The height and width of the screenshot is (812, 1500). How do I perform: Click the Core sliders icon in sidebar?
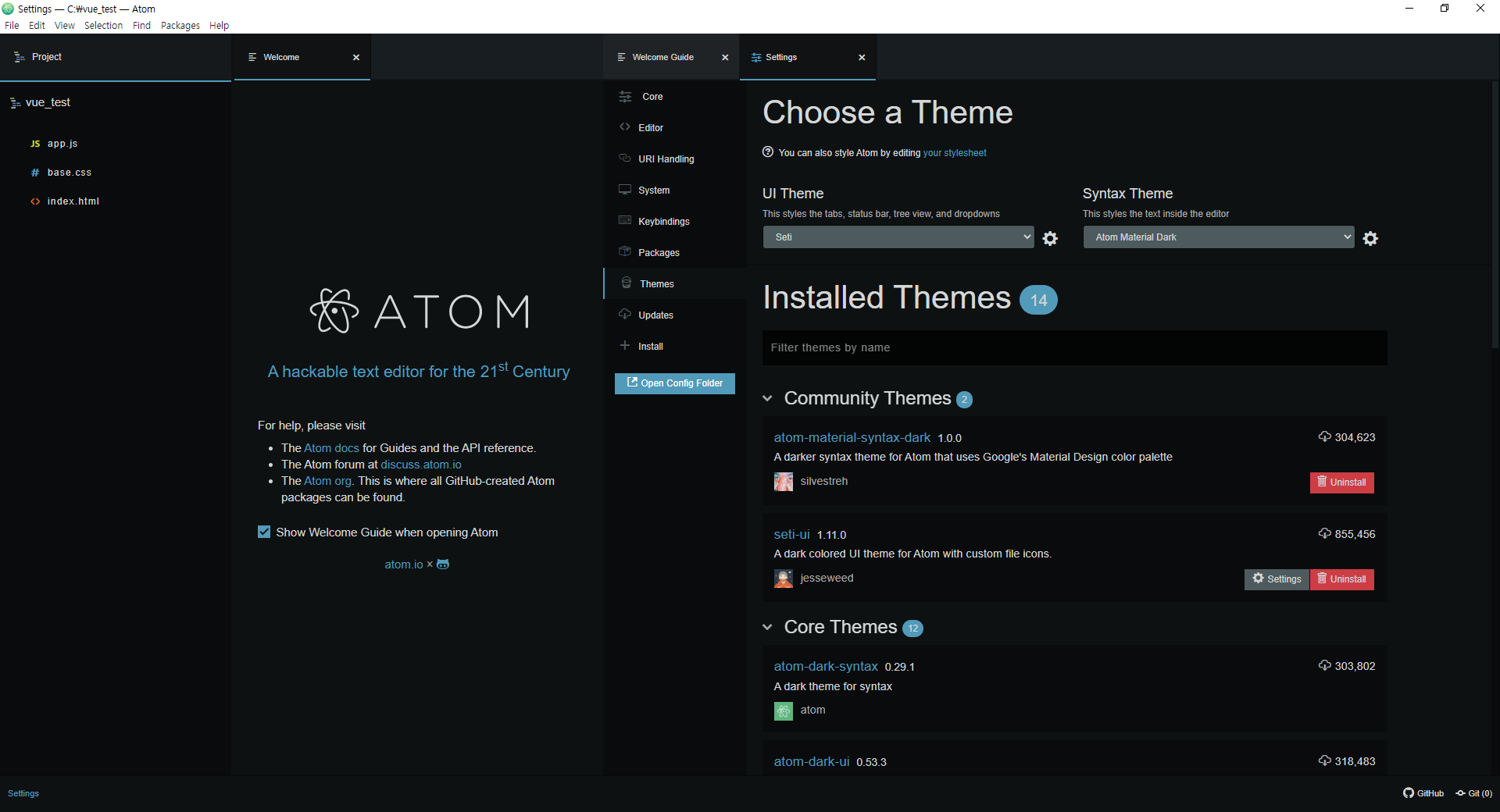[625, 97]
